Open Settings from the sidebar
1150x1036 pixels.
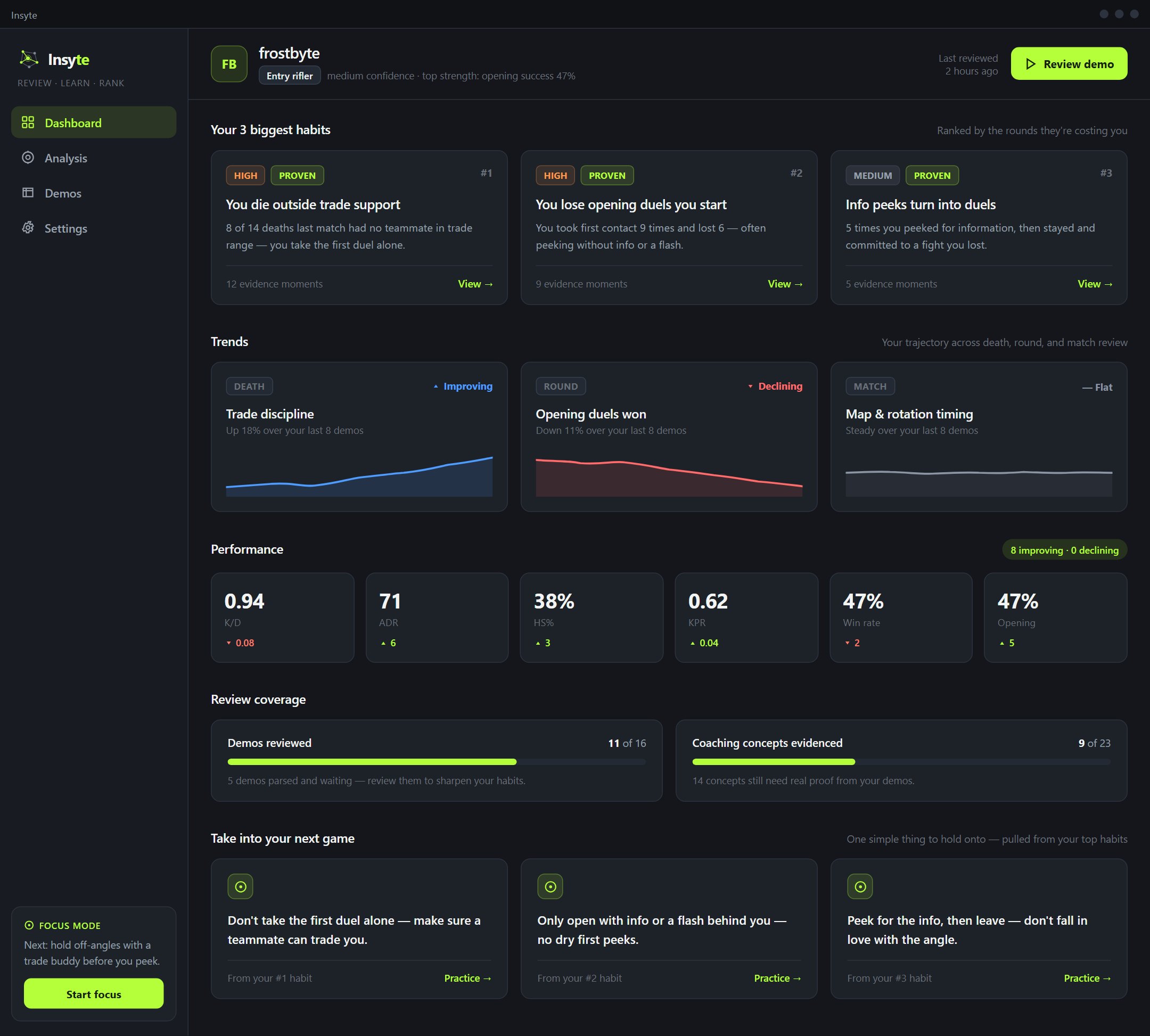[x=94, y=228]
